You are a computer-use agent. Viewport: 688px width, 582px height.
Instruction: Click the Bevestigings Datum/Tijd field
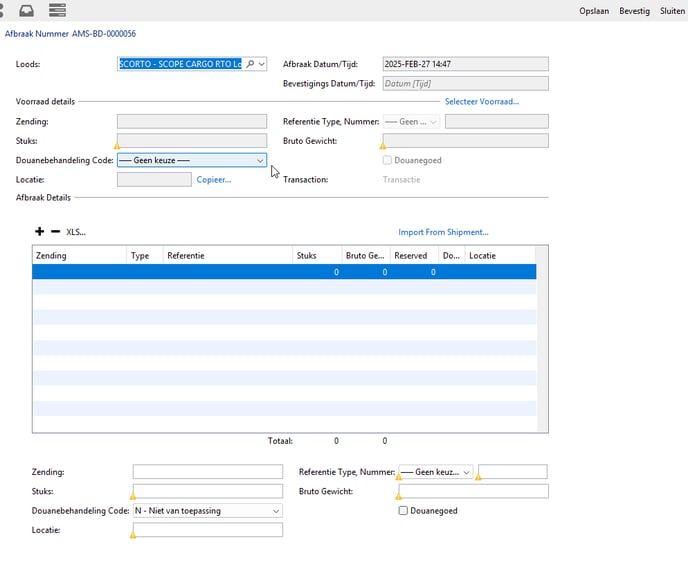pyautogui.click(x=466, y=83)
